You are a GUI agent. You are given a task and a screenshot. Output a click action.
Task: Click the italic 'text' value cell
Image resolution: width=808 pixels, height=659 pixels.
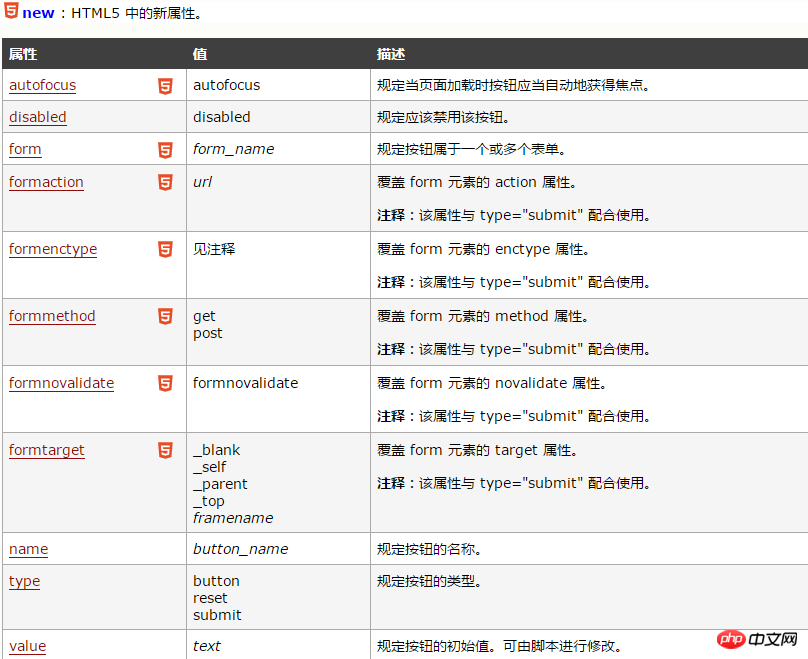(x=207, y=646)
